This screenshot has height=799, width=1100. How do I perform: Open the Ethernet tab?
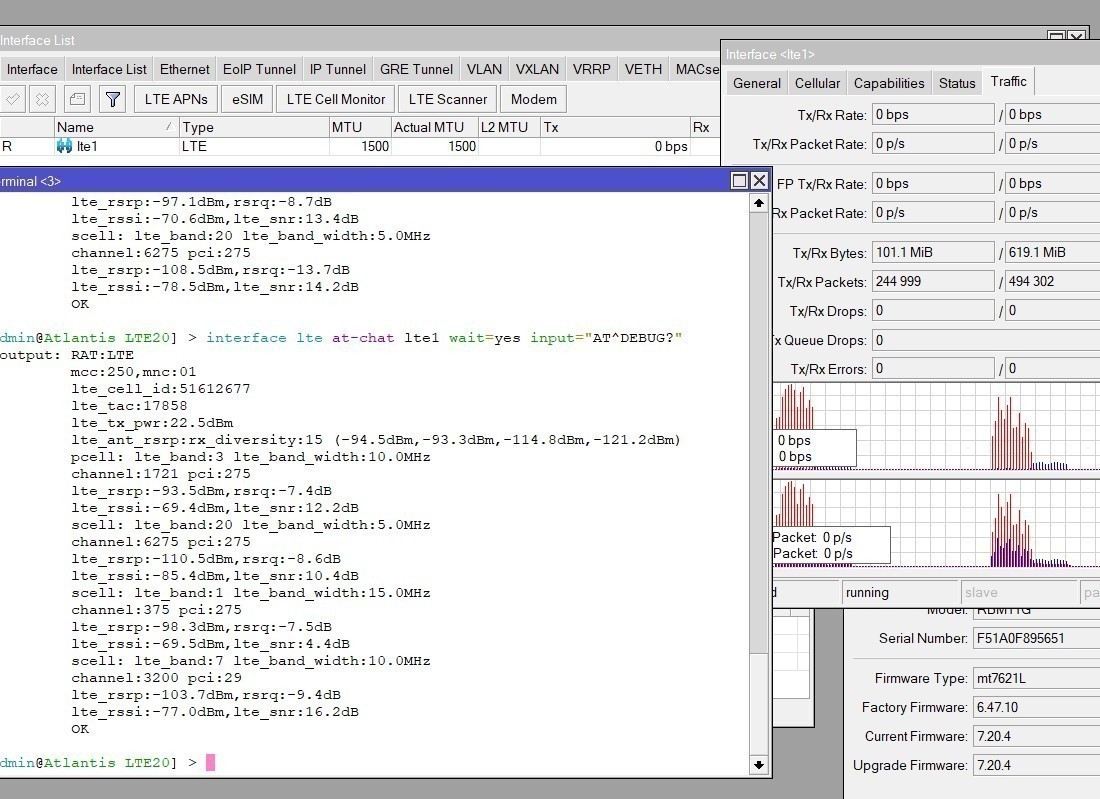click(185, 69)
